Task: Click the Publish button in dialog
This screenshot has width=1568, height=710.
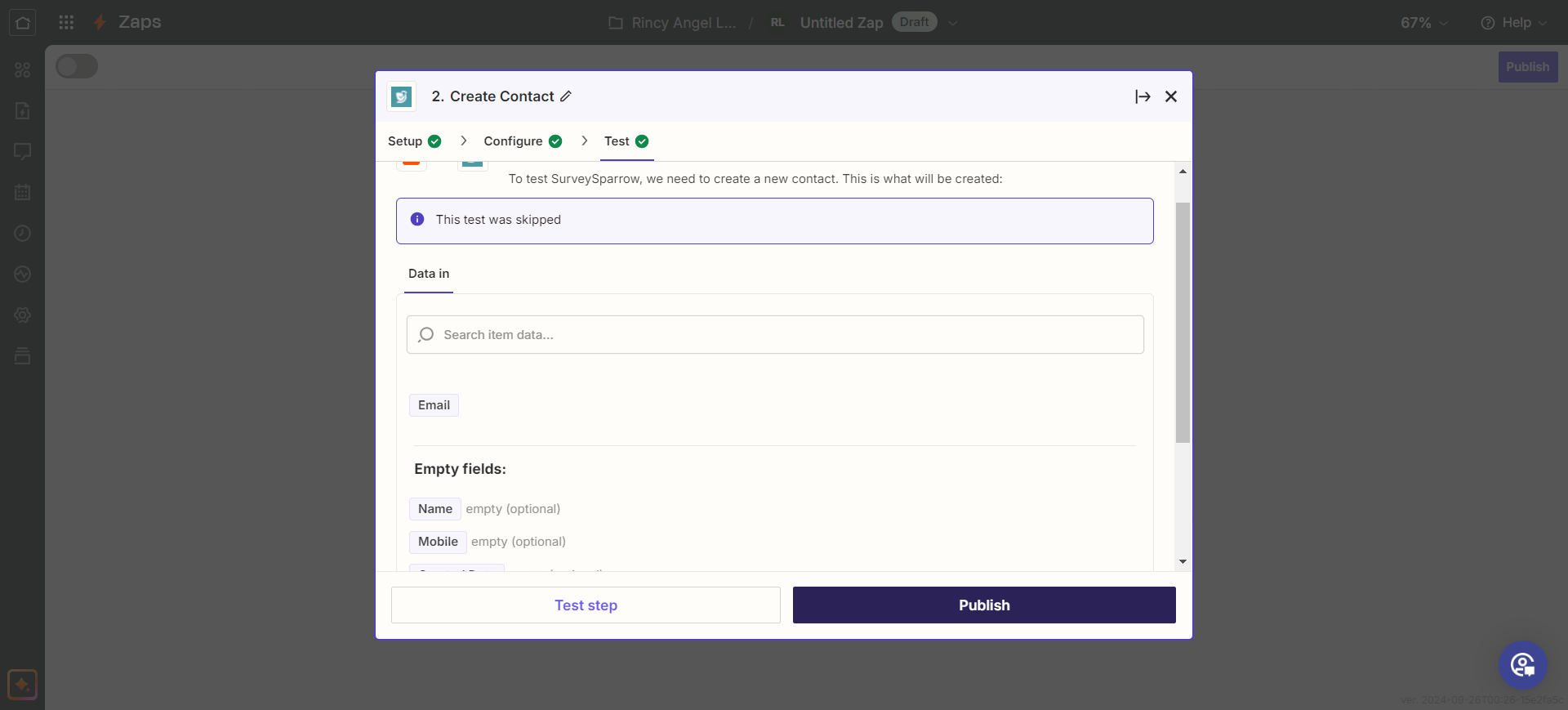Action: (984, 605)
